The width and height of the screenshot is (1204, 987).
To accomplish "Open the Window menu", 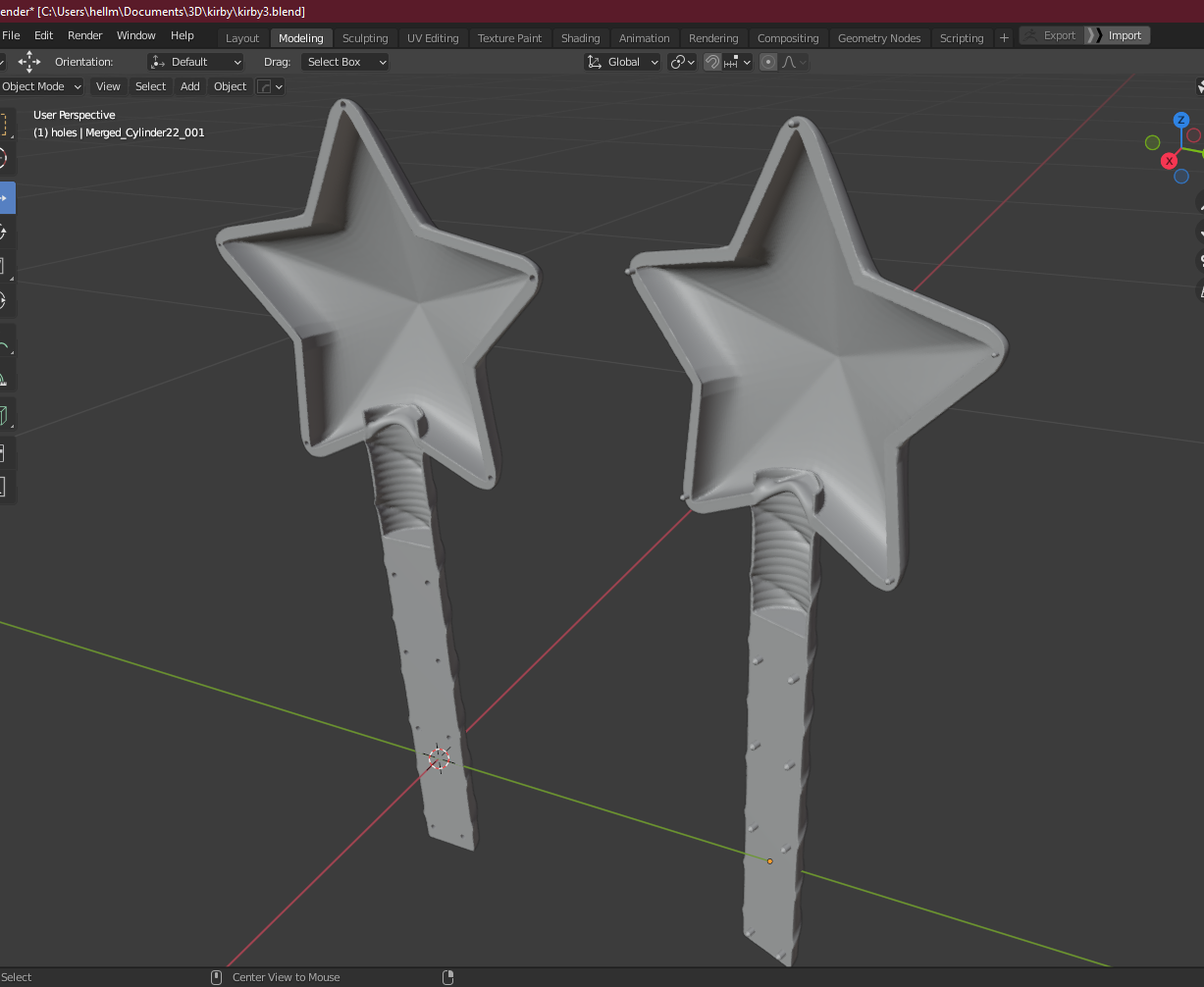I will pyautogui.click(x=136, y=35).
